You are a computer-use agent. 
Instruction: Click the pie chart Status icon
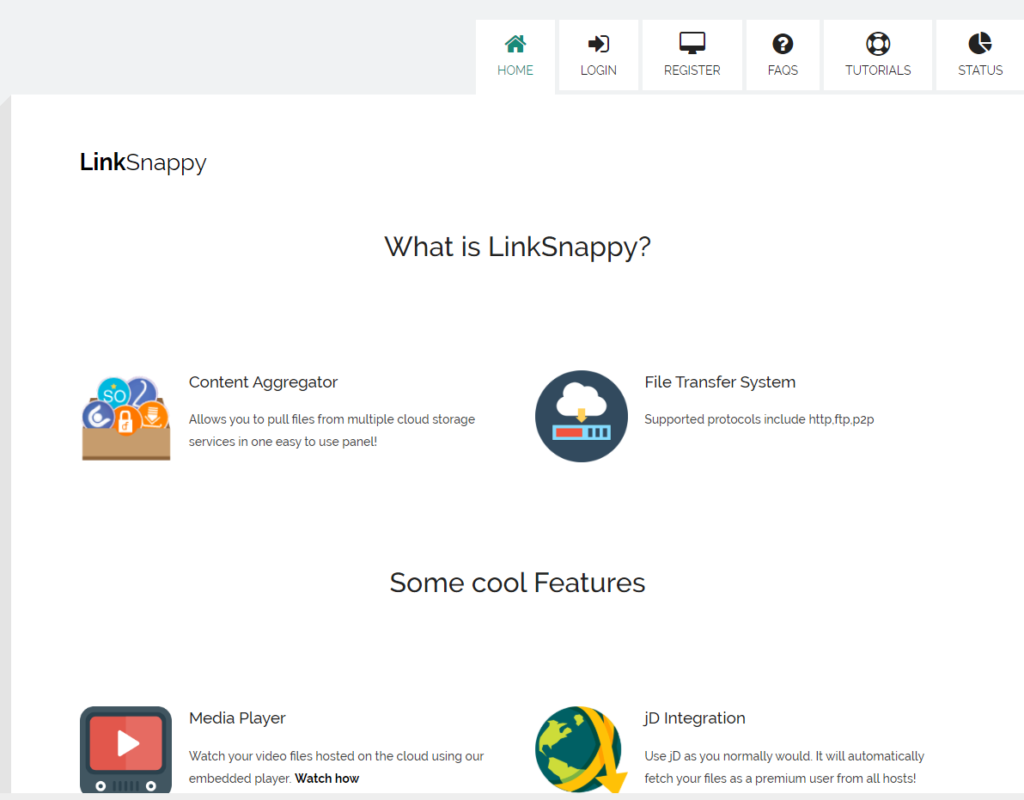tap(980, 44)
